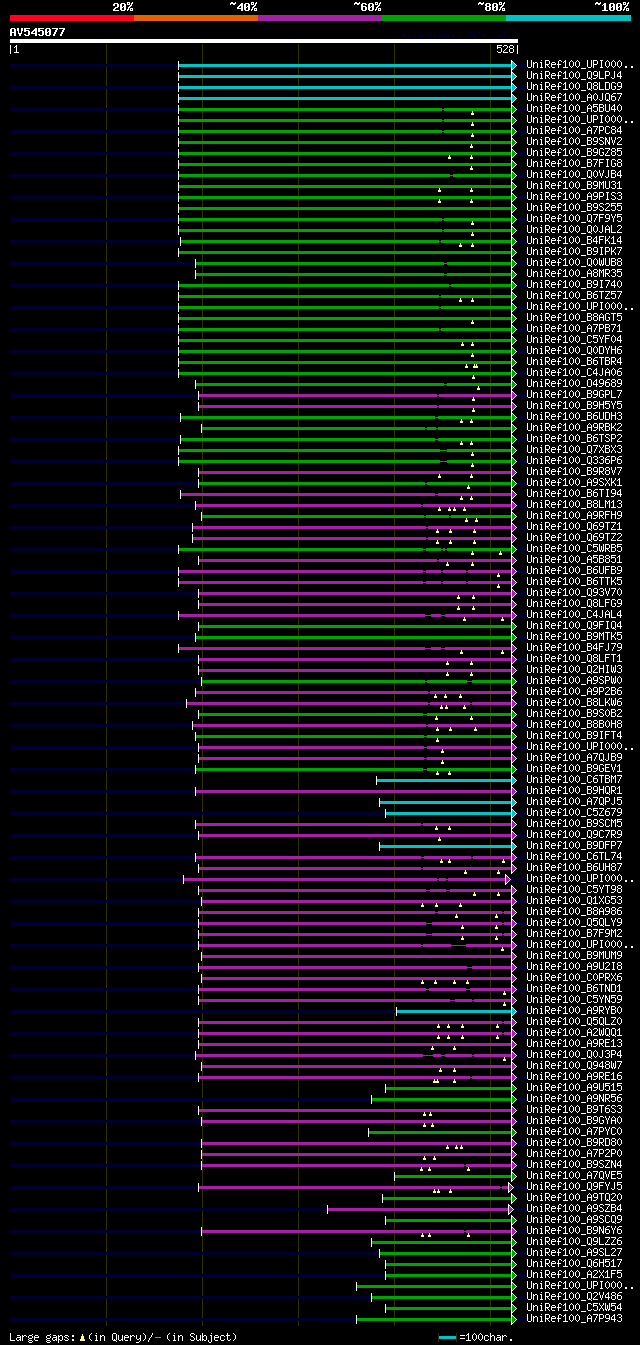Select hit label UniRef100_A7P943

point(574,1318)
